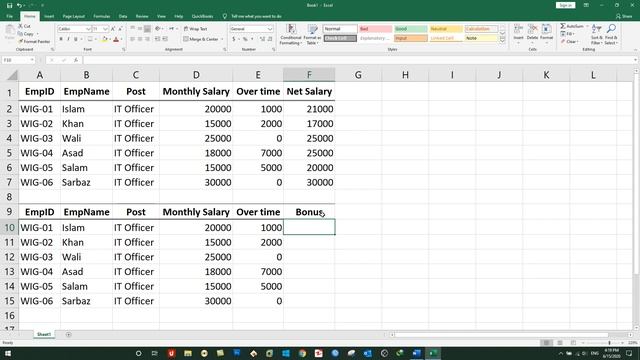Click the Save icon in the title bar
Image resolution: width=640 pixels, height=360 pixels.
[9, 5]
